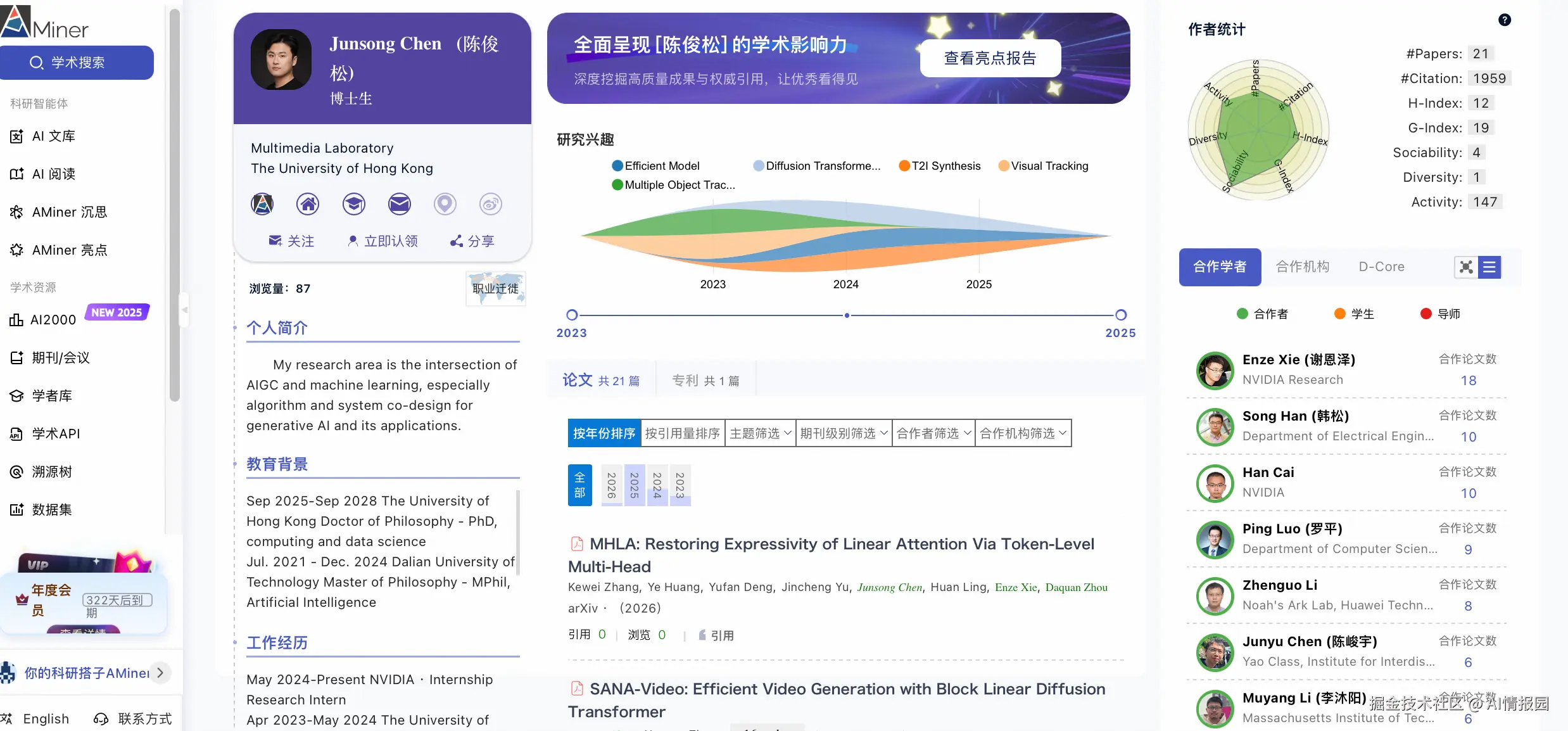Click the email icon on Junsong Chen's profile
This screenshot has width=1568, height=731.
point(399,204)
